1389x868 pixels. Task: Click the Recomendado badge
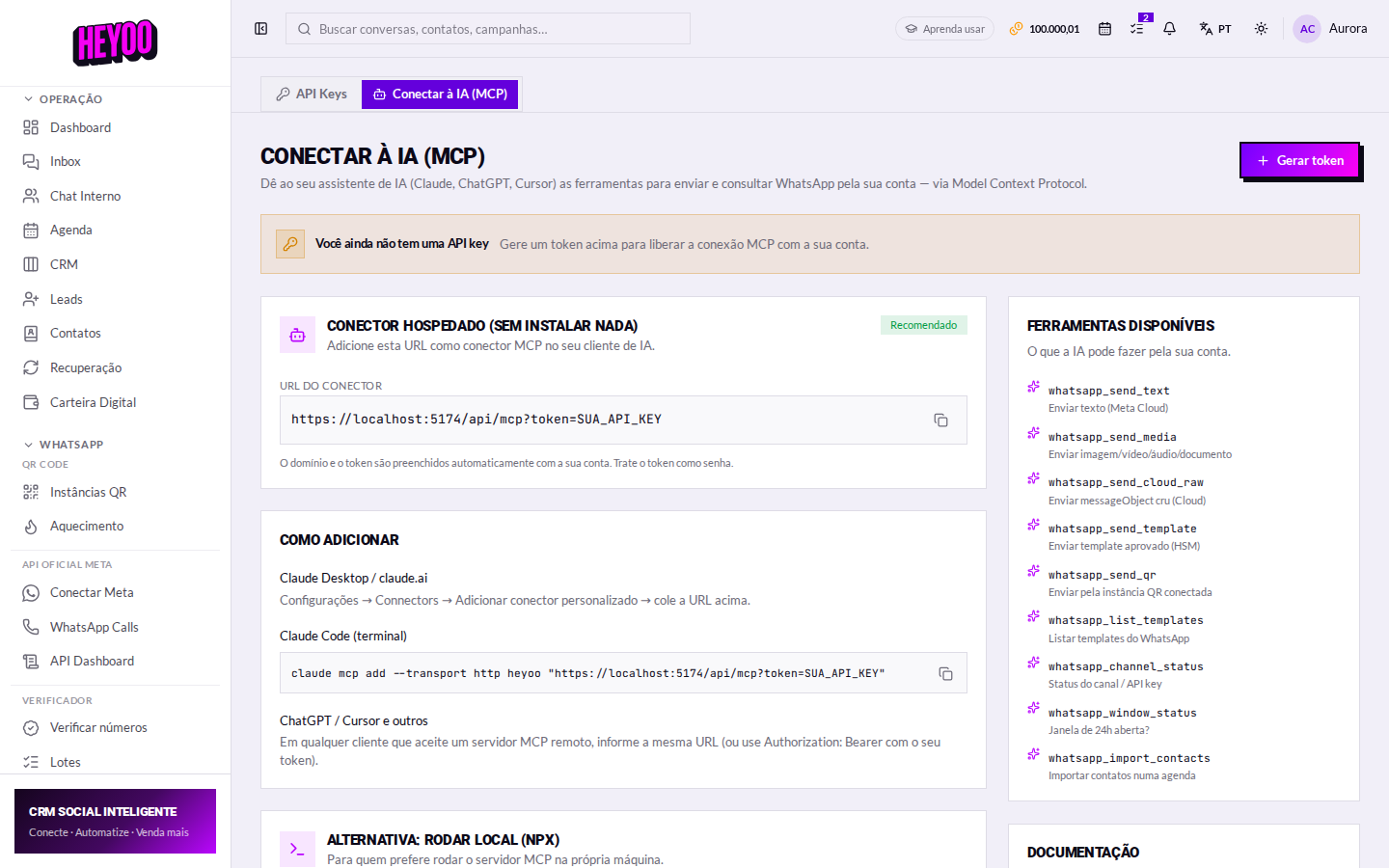click(923, 325)
